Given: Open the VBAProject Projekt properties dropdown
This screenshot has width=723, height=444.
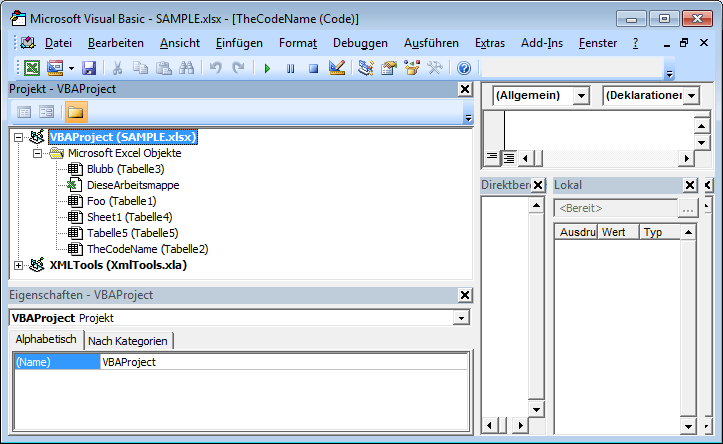Looking at the screenshot, I should [461, 318].
